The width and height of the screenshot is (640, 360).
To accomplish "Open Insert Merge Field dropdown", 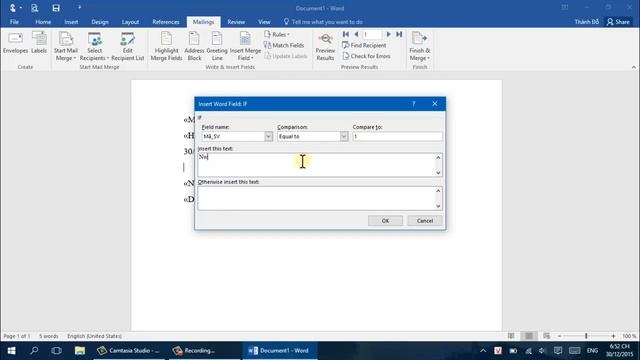I will coord(245,47).
